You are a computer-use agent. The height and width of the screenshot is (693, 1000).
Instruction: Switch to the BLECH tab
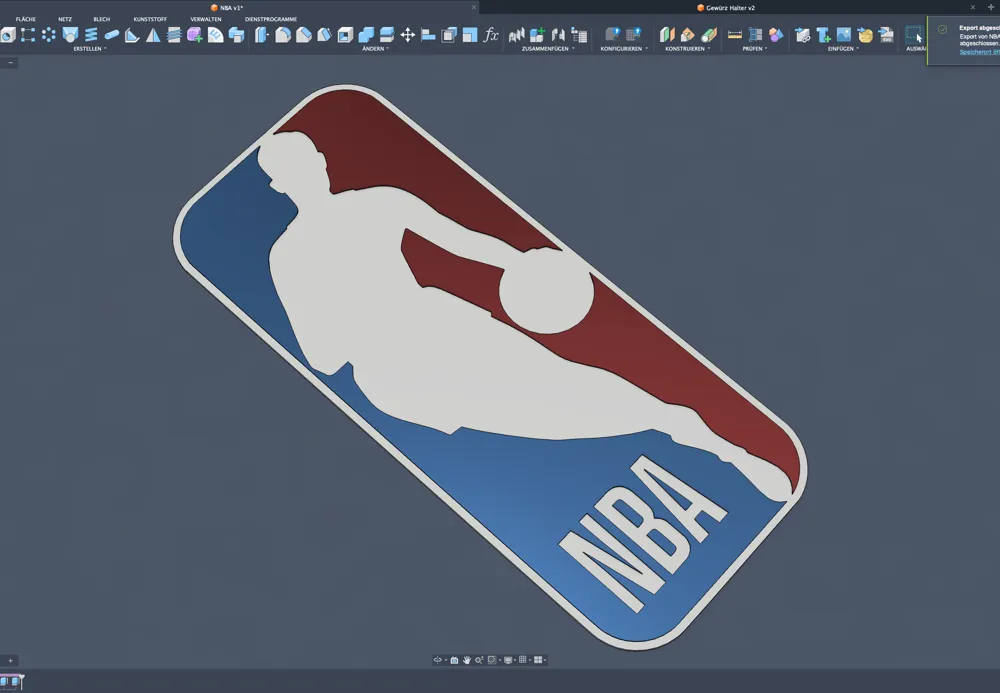[x=101, y=19]
